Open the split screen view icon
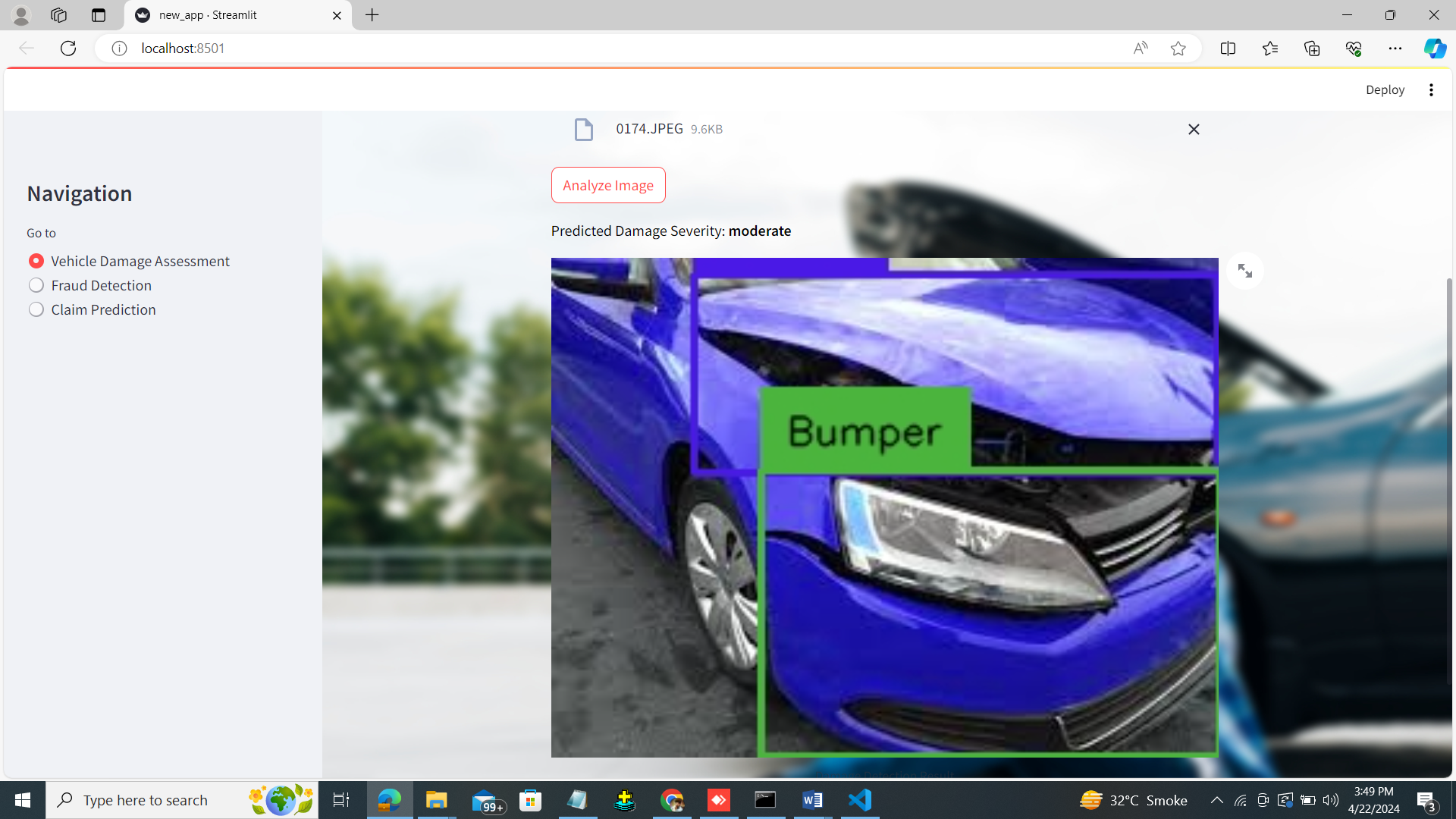The height and width of the screenshot is (819, 1456). coord(1228,49)
